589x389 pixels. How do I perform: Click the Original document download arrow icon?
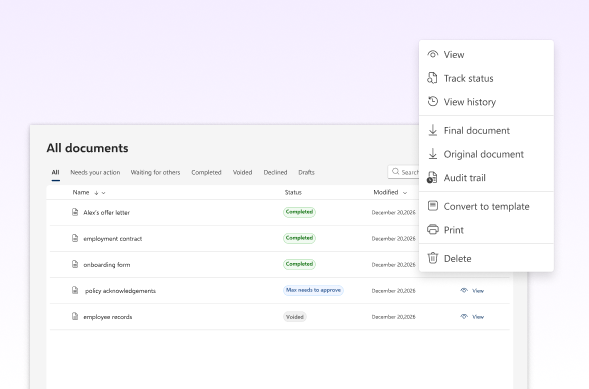point(433,154)
